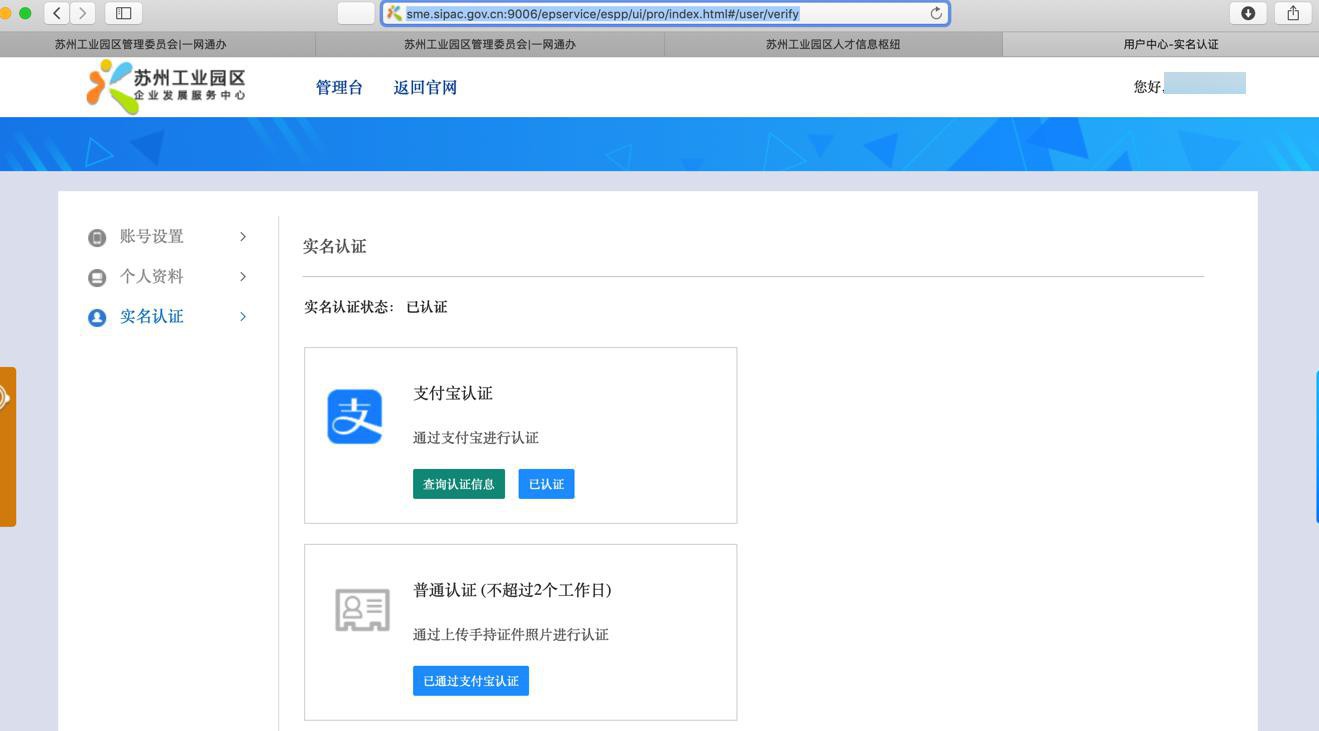Click the 已通过支付宝认证 button
Screen dimensions: 1319x731
471,681
